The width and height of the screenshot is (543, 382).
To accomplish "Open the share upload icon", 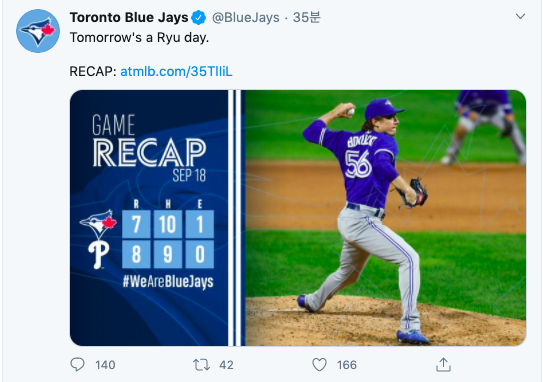I will (x=443, y=364).
